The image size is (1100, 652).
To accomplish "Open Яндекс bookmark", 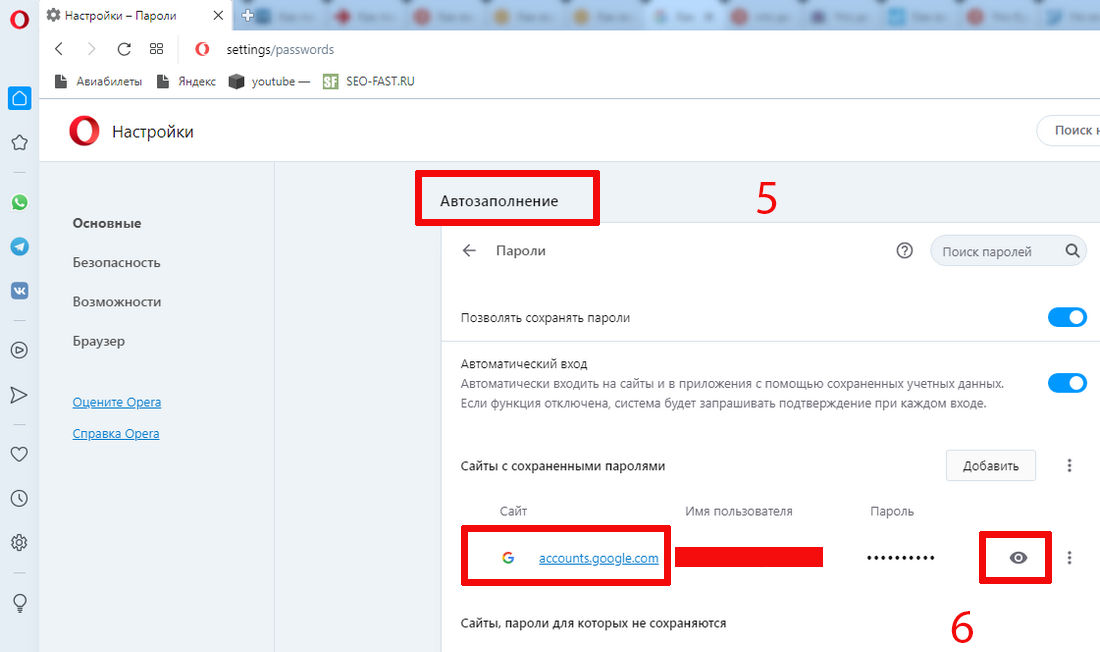I will 186,81.
